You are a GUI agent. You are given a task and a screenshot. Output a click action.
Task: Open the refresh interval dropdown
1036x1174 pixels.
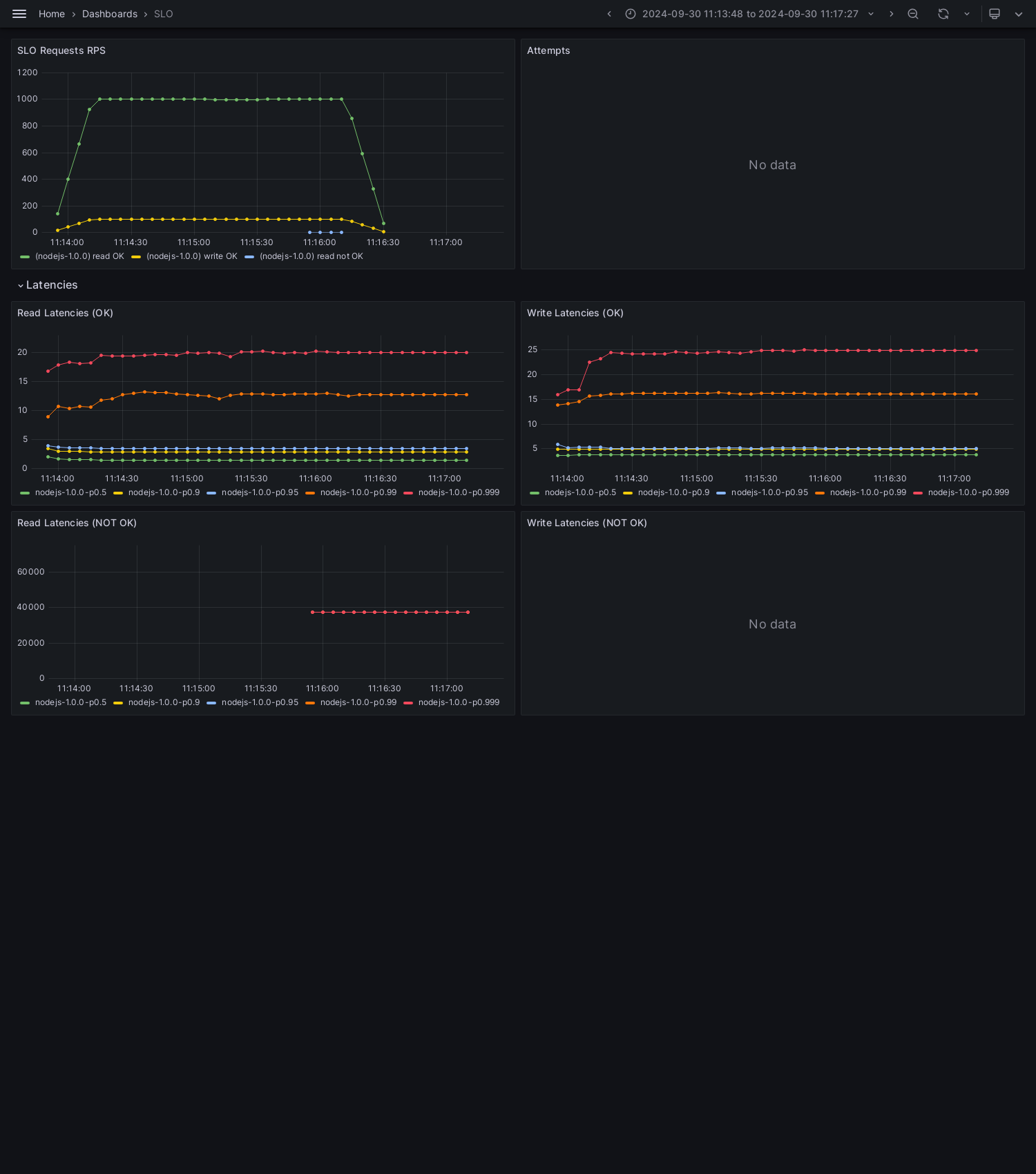967,14
